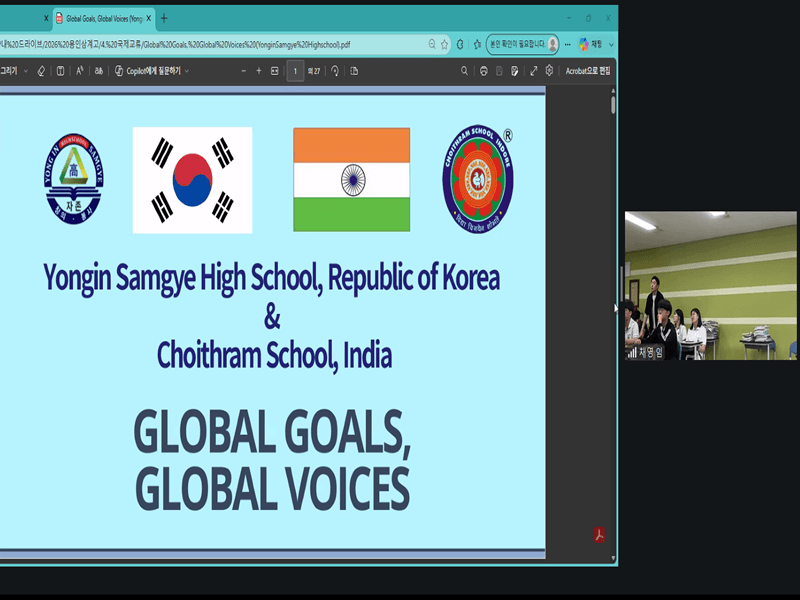The width and height of the screenshot is (800, 600).
Task: Open the browser extensions icon
Action: click(460, 44)
